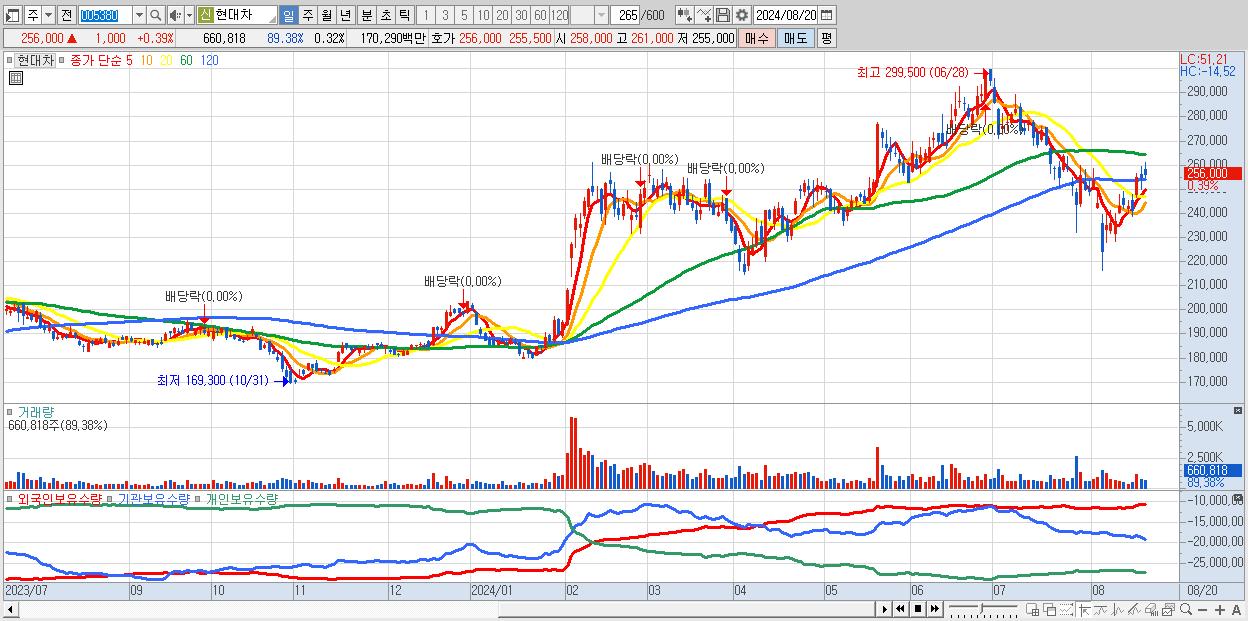
Task: Choose the 3 interval button
Action: pos(445,15)
